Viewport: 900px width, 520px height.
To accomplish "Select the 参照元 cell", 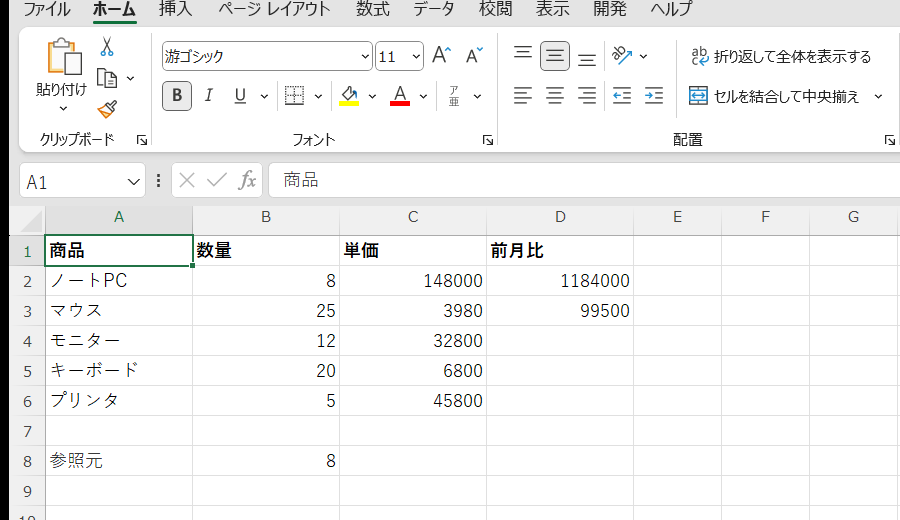I will [x=119, y=460].
